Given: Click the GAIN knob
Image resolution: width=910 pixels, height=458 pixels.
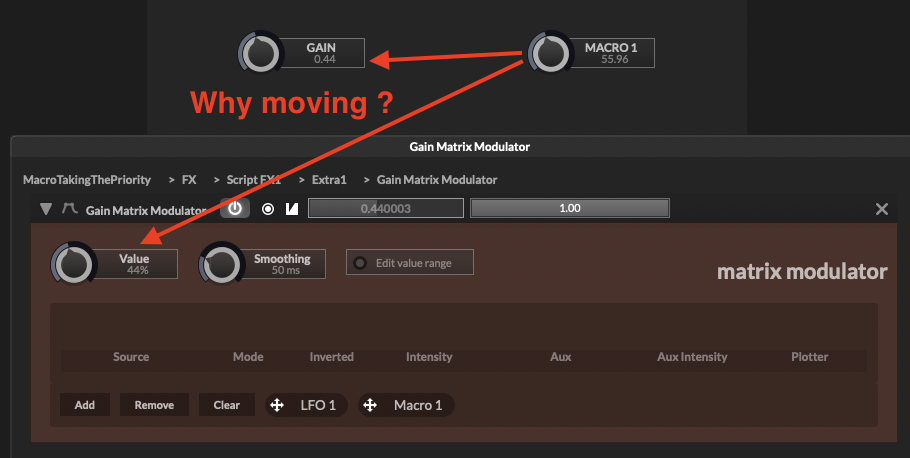Looking at the screenshot, I should (260, 53).
